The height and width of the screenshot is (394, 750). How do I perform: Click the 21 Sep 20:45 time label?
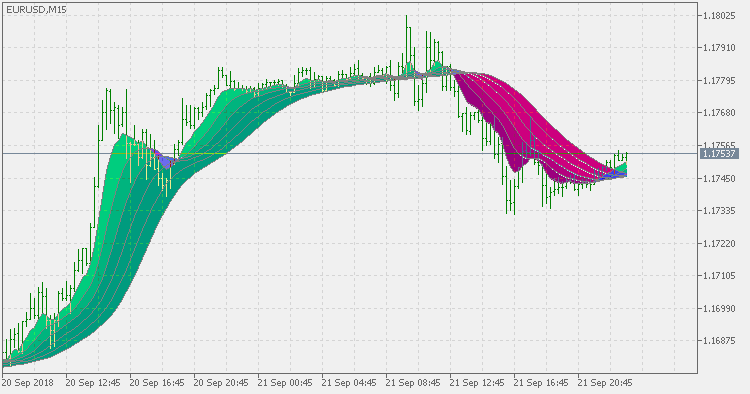[605, 383]
